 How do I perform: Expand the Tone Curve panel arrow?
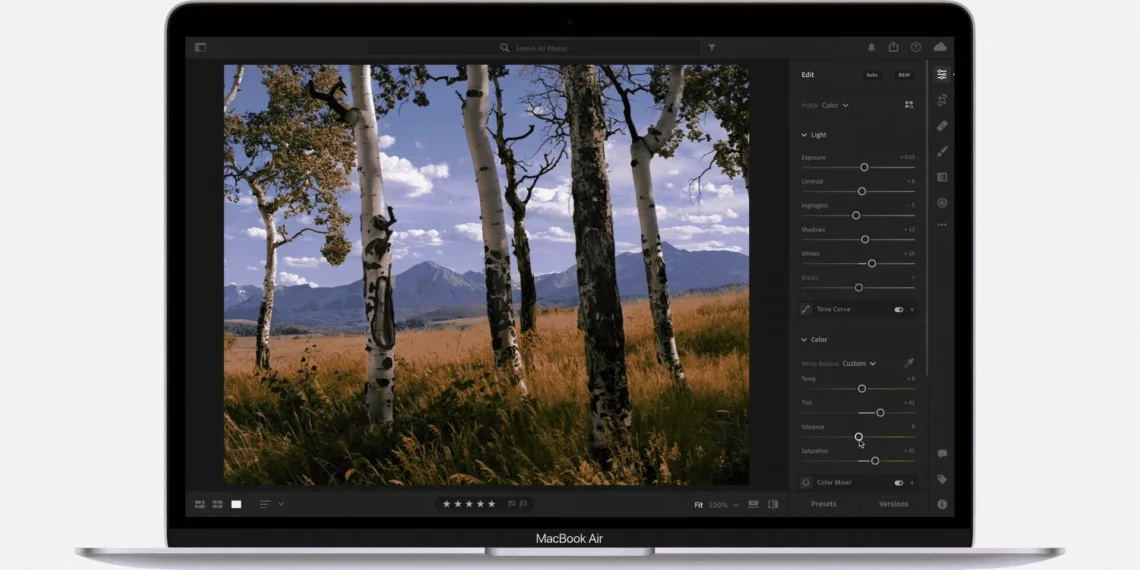912,309
